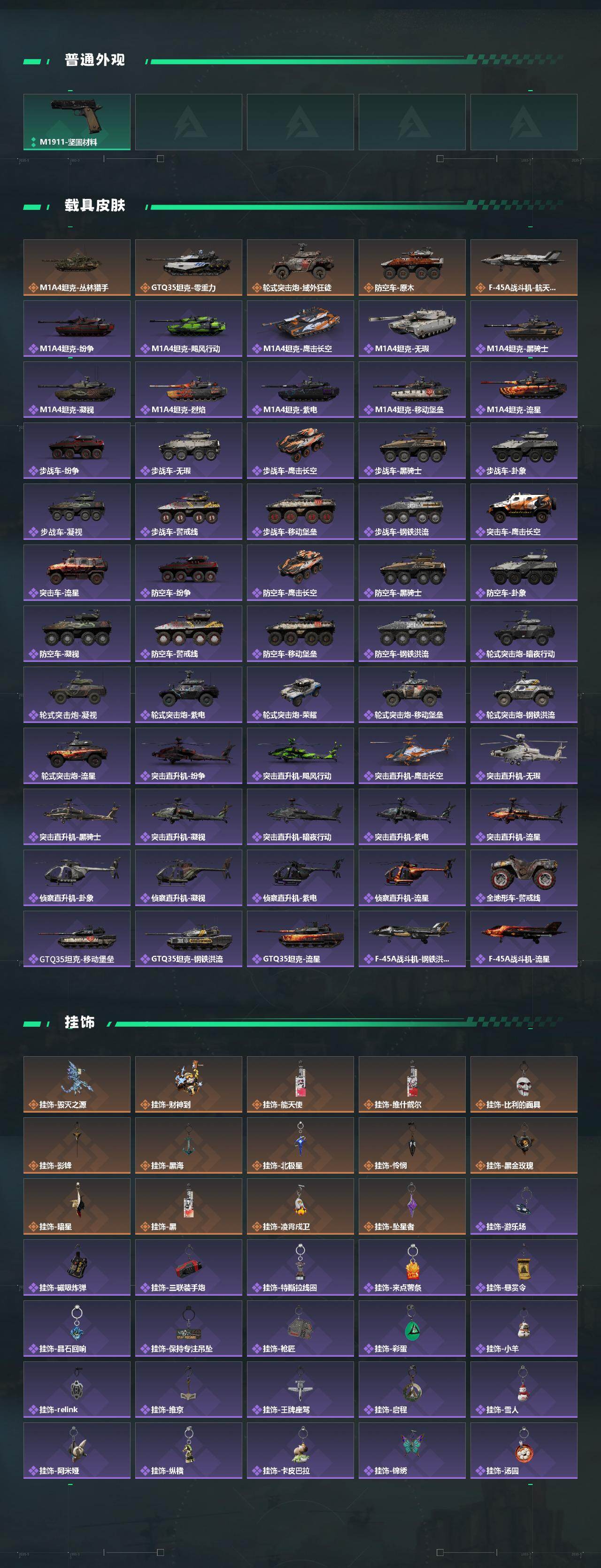The height and width of the screenshot is (1568, 601).
Task: Choose the 轮式突击炮-荣耀 white vehicle
Action: (300, 694)
